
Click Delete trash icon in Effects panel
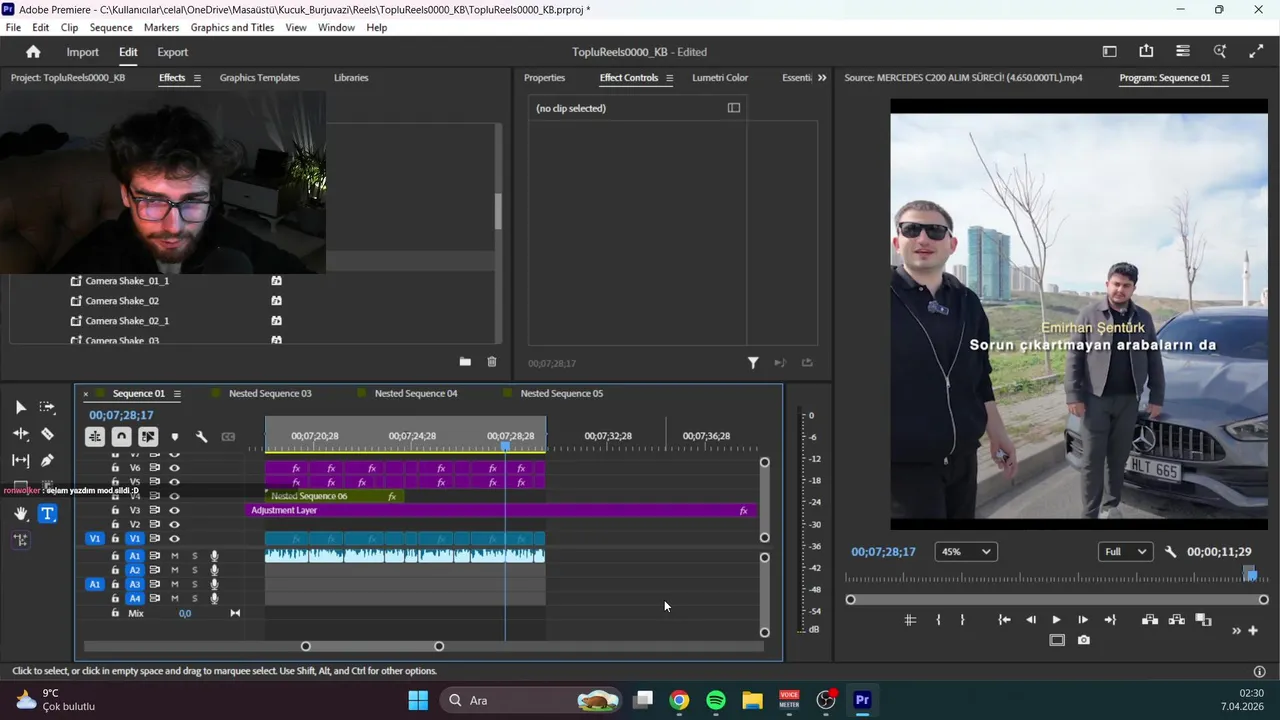tap(492, 362)
